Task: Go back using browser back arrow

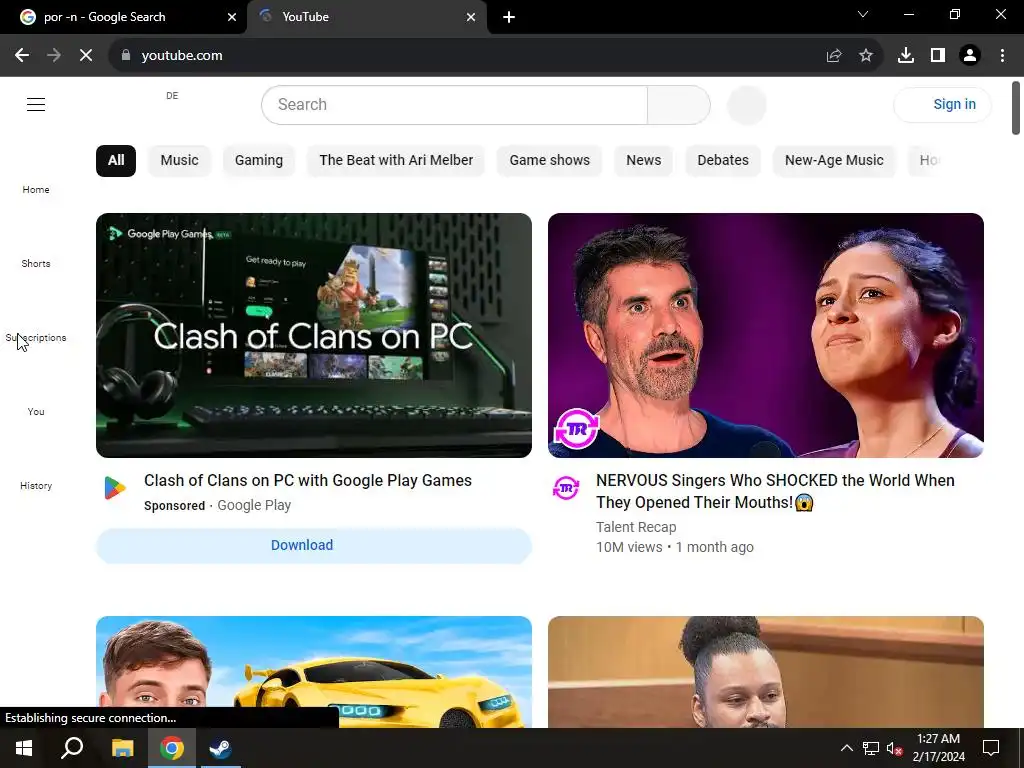Action: coord(22,56)
